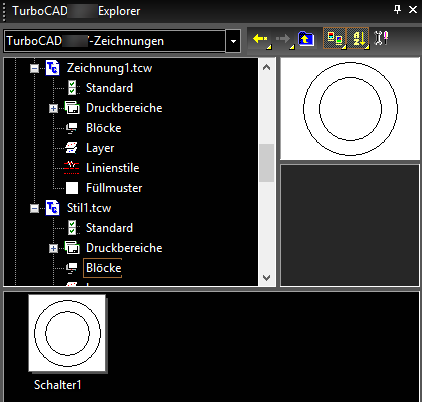422x402 pixels.
Task: Select Blöcke label under Zeichnung1.tcw
Action: (x=104, y=128)
